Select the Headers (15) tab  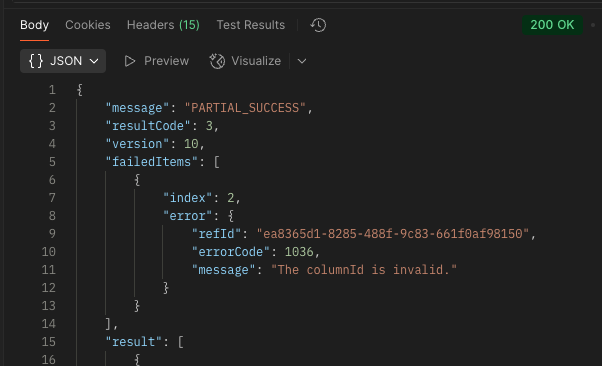163,25
